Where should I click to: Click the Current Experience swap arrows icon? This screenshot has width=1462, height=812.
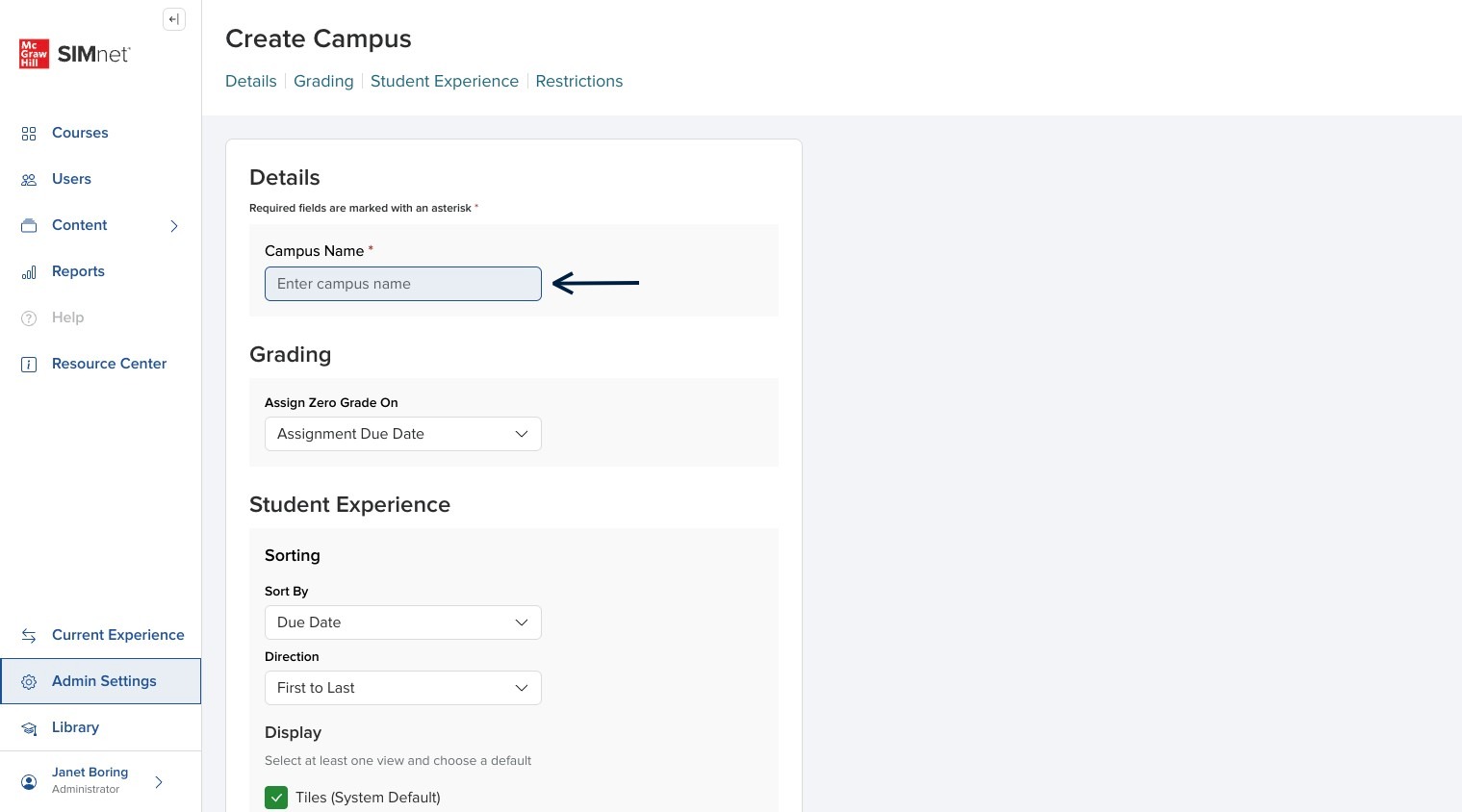[x=29, y=636]
